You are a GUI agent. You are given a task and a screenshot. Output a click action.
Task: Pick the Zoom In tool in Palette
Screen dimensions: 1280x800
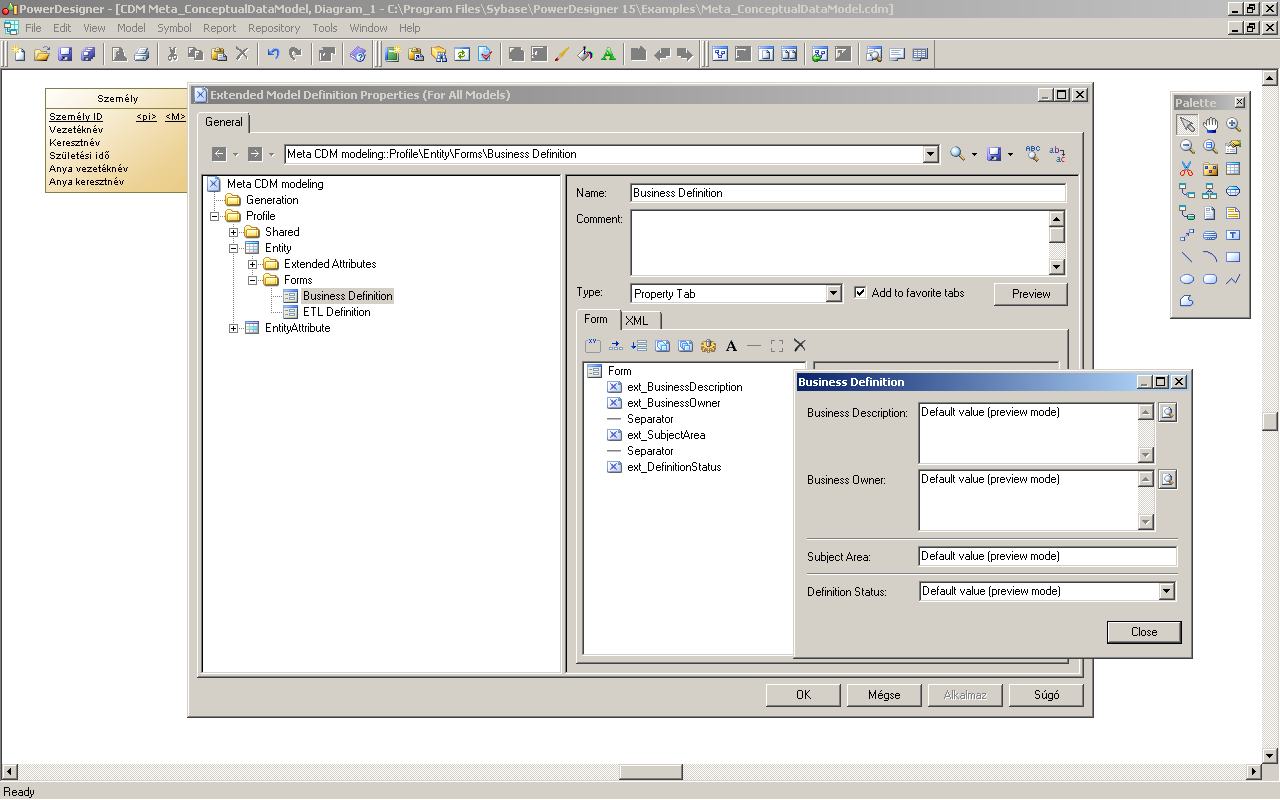[1233, 125]
